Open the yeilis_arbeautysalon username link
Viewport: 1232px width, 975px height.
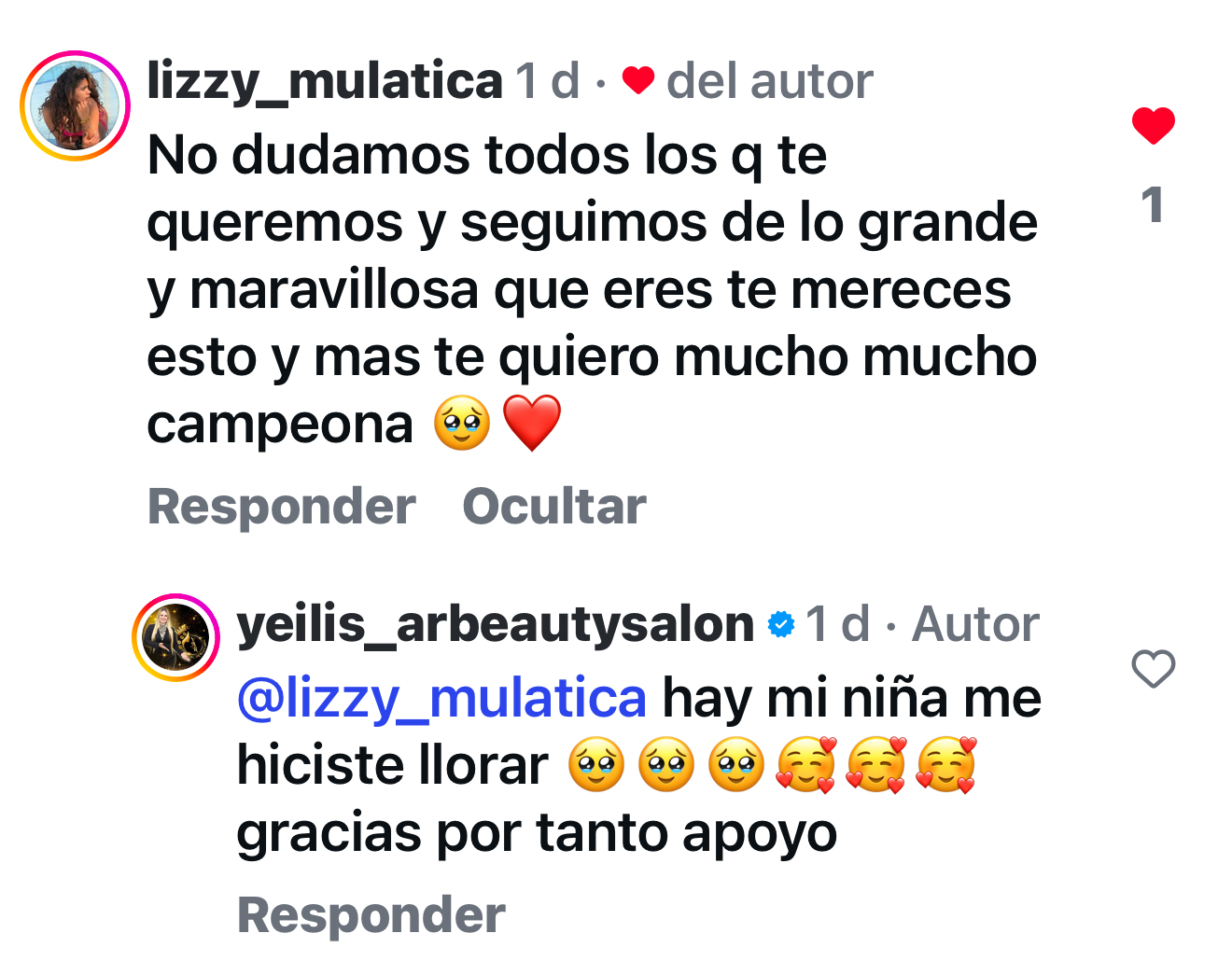click(496, 625)
